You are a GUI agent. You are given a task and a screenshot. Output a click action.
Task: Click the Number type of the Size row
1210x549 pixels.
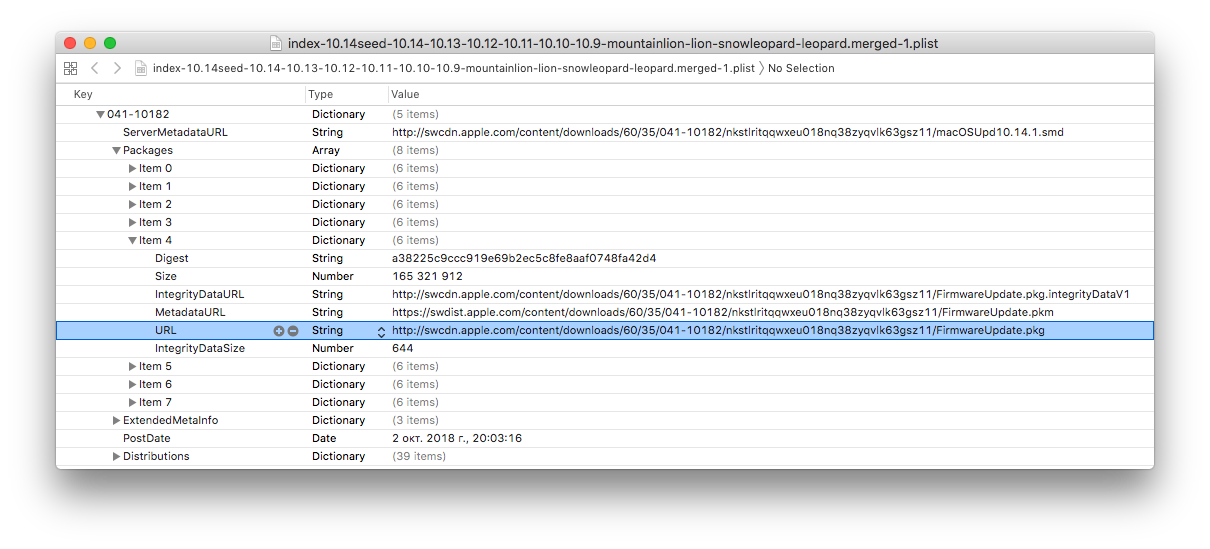click(x=333, y=276)
